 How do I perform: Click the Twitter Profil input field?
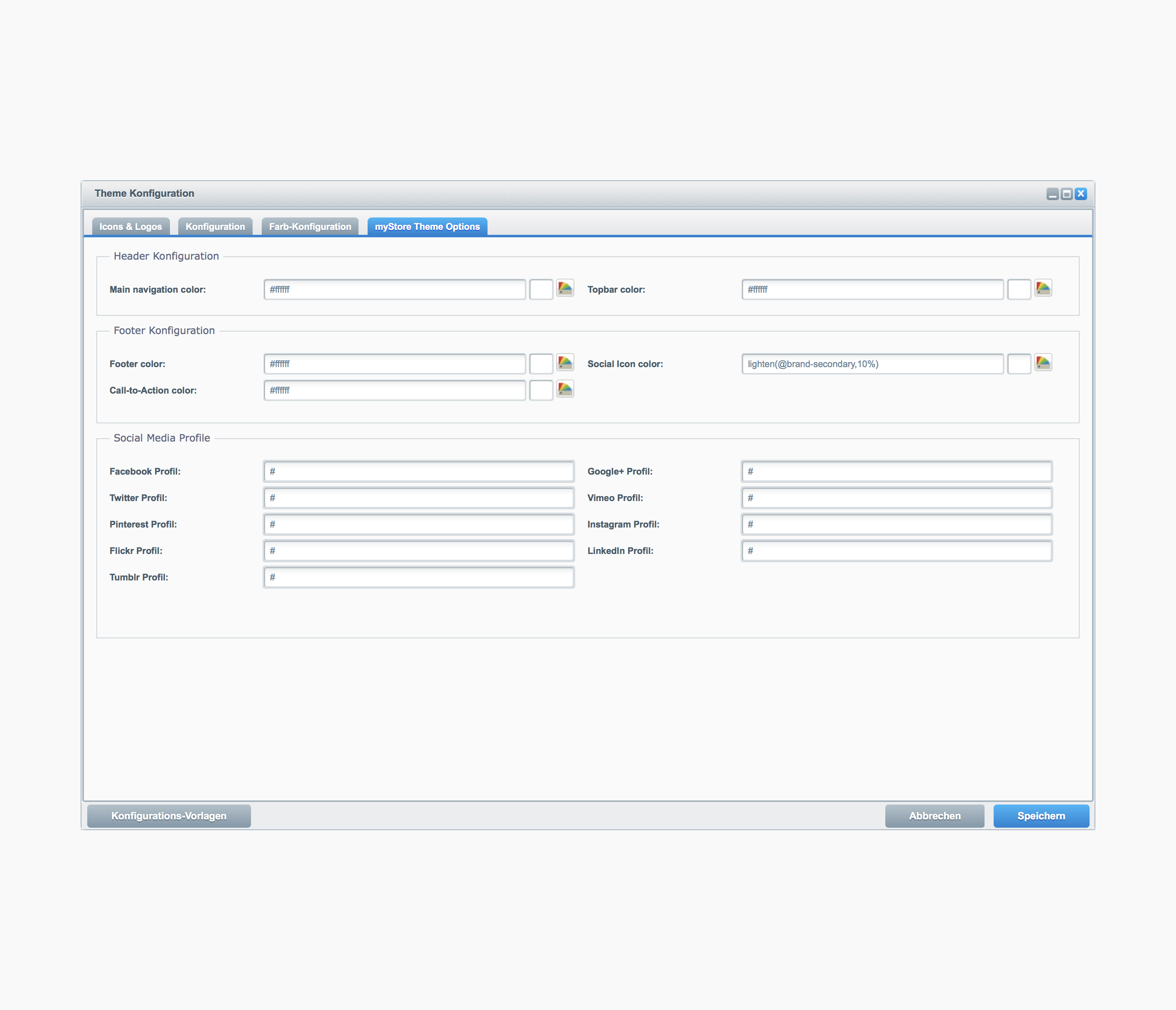pyautogui.click(x=419, y=498)
